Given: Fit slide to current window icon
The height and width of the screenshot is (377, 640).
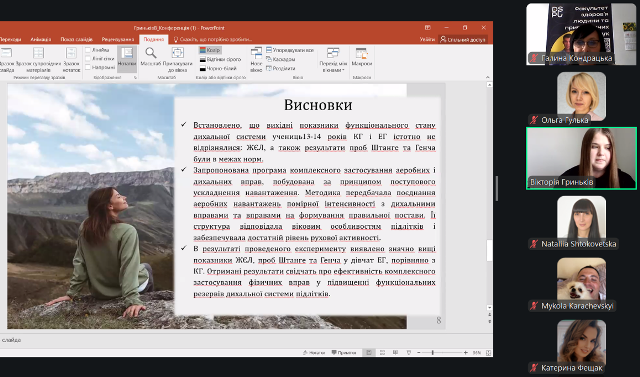Looking at the screenshot, I should (x=489, y=353).
